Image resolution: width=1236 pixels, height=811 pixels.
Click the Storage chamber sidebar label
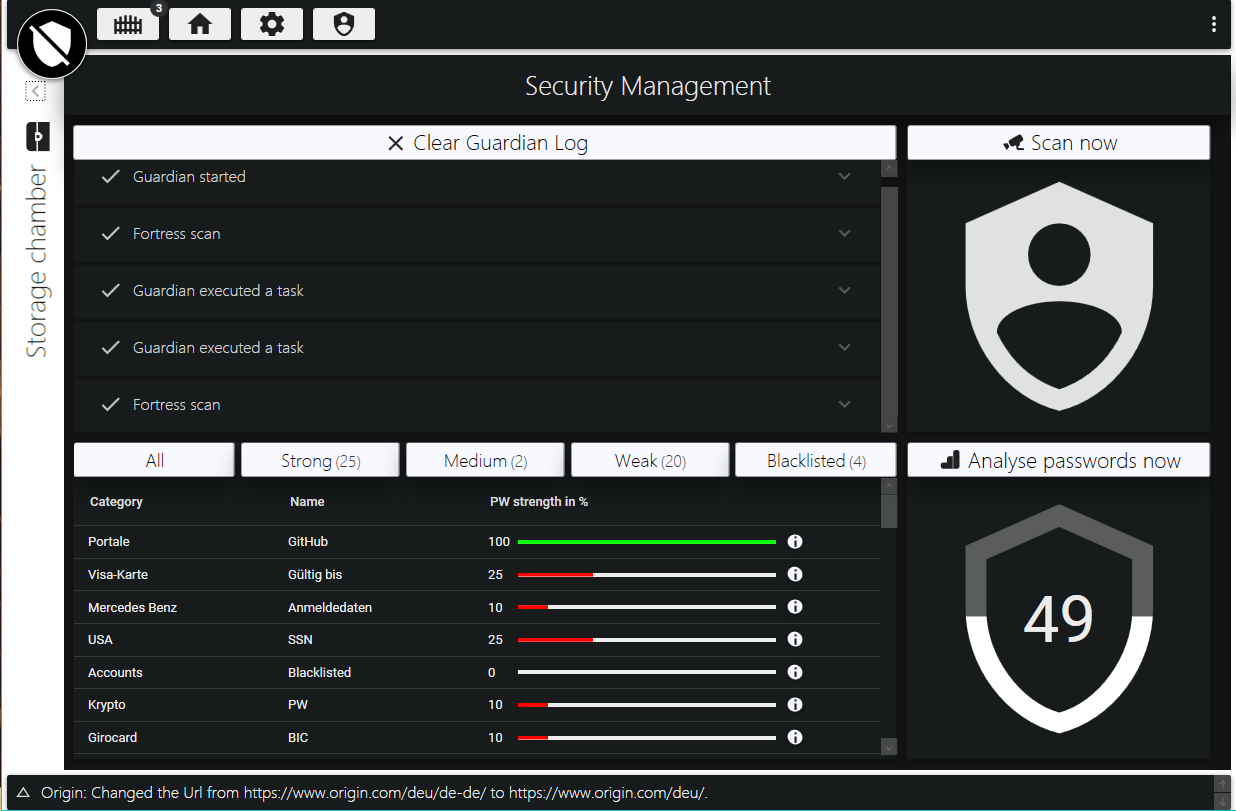click(37, 261)
